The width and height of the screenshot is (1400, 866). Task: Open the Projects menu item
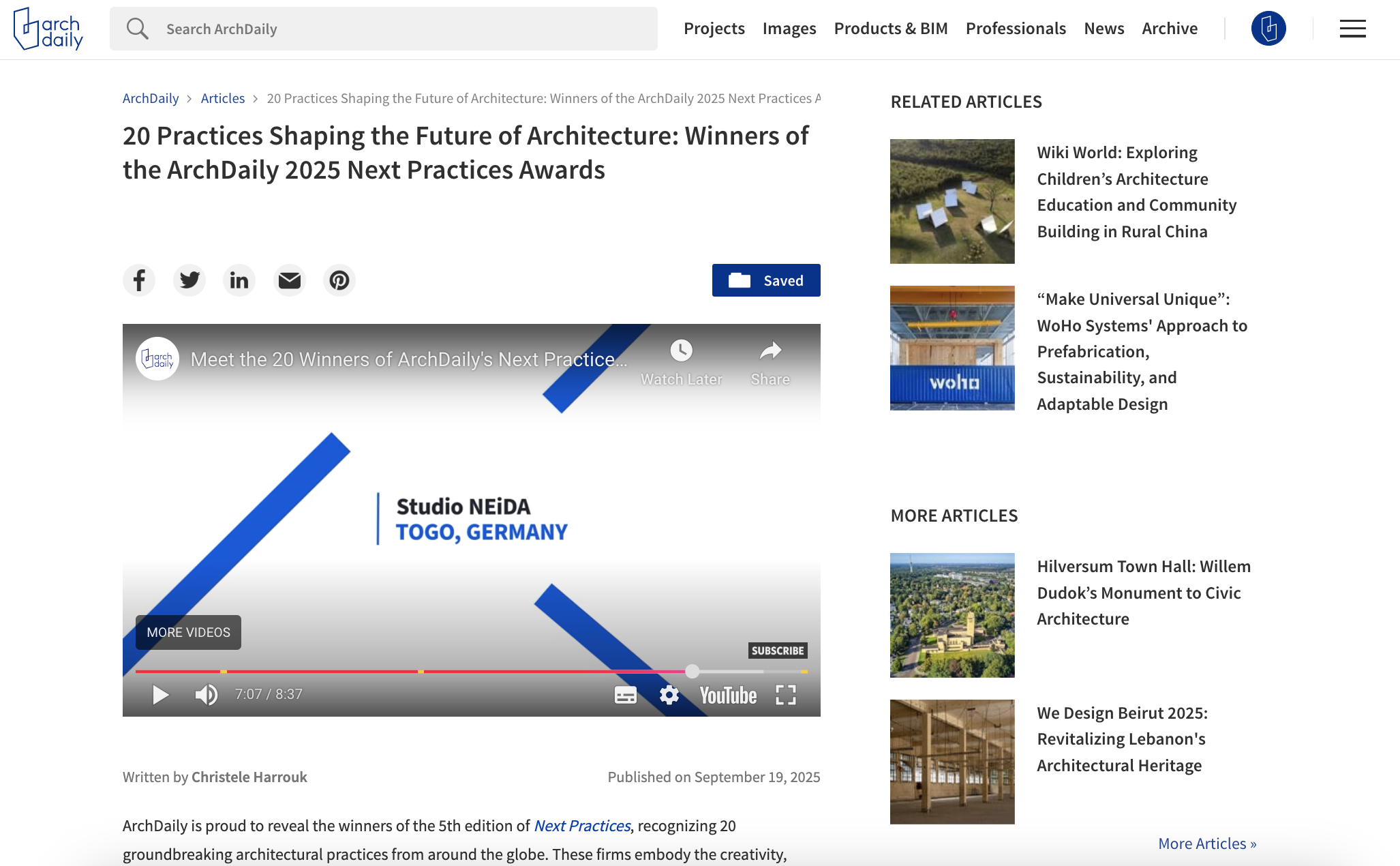pyautogui.click(x=714, y=29)
